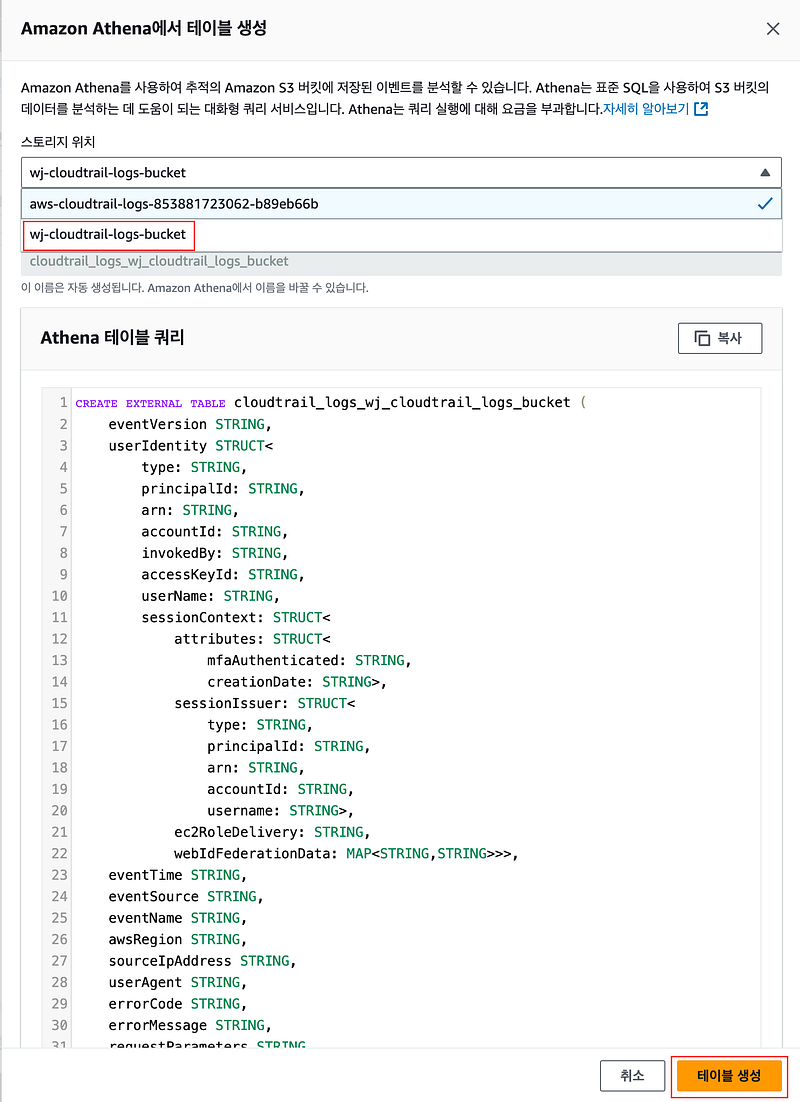Click line number 11 in the gutter
Viewport: 800px width, 1102px height.
[60, 617]
